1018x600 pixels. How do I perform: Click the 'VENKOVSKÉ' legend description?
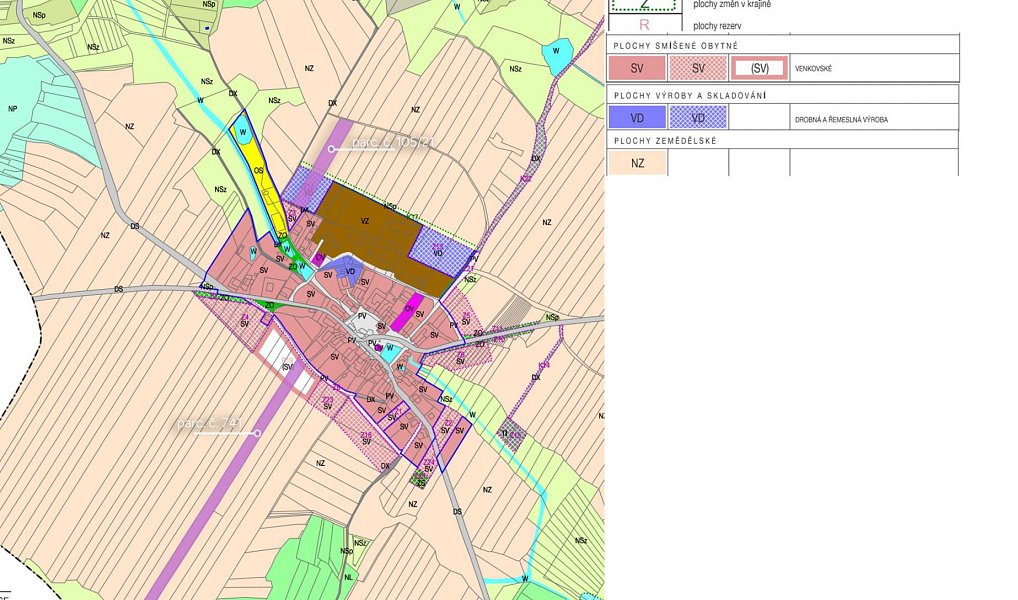[813, 68]
